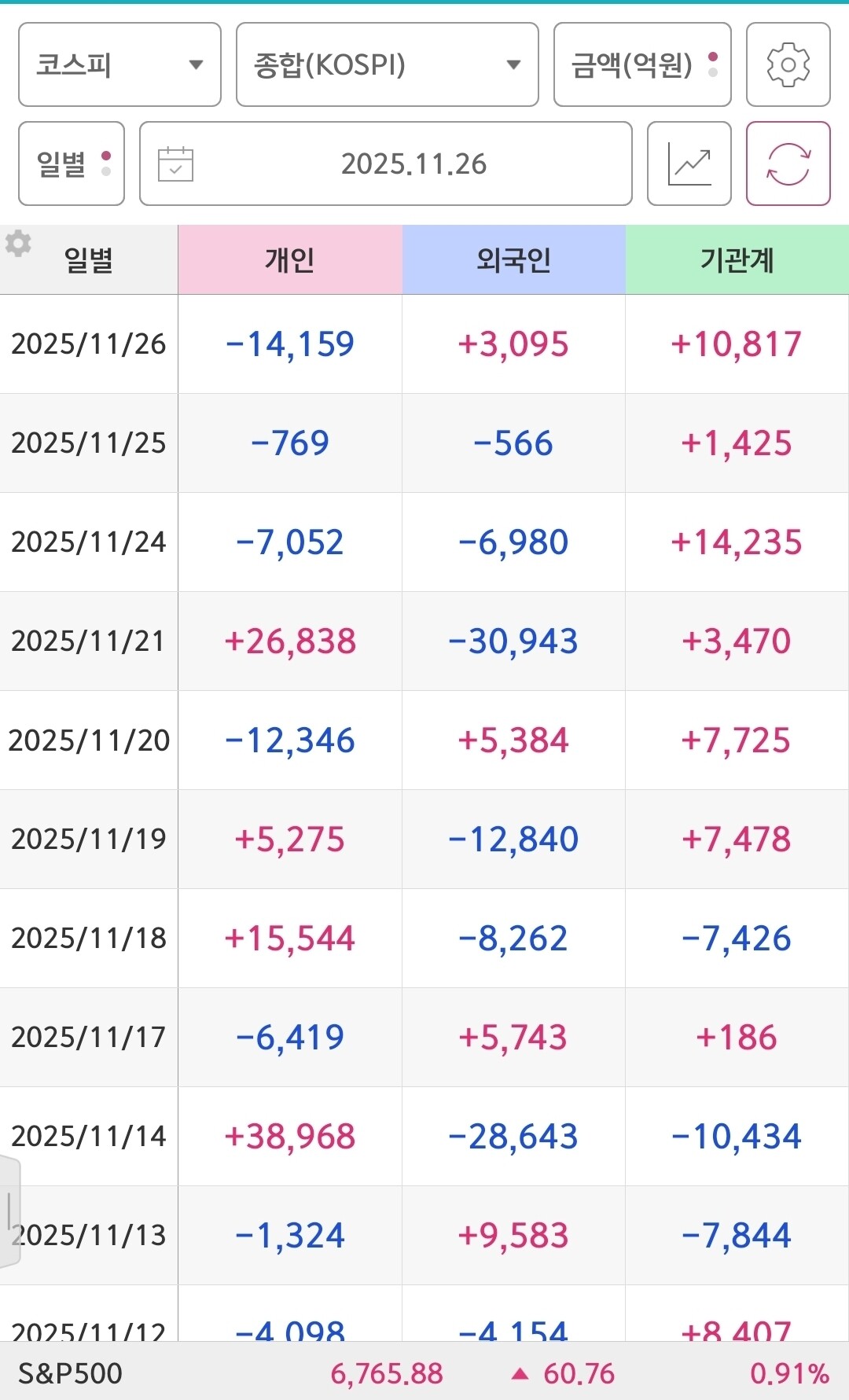The image size is (849, 1400).
Task: Tap the 2025/11/26 date row
Action: (89, 344)
